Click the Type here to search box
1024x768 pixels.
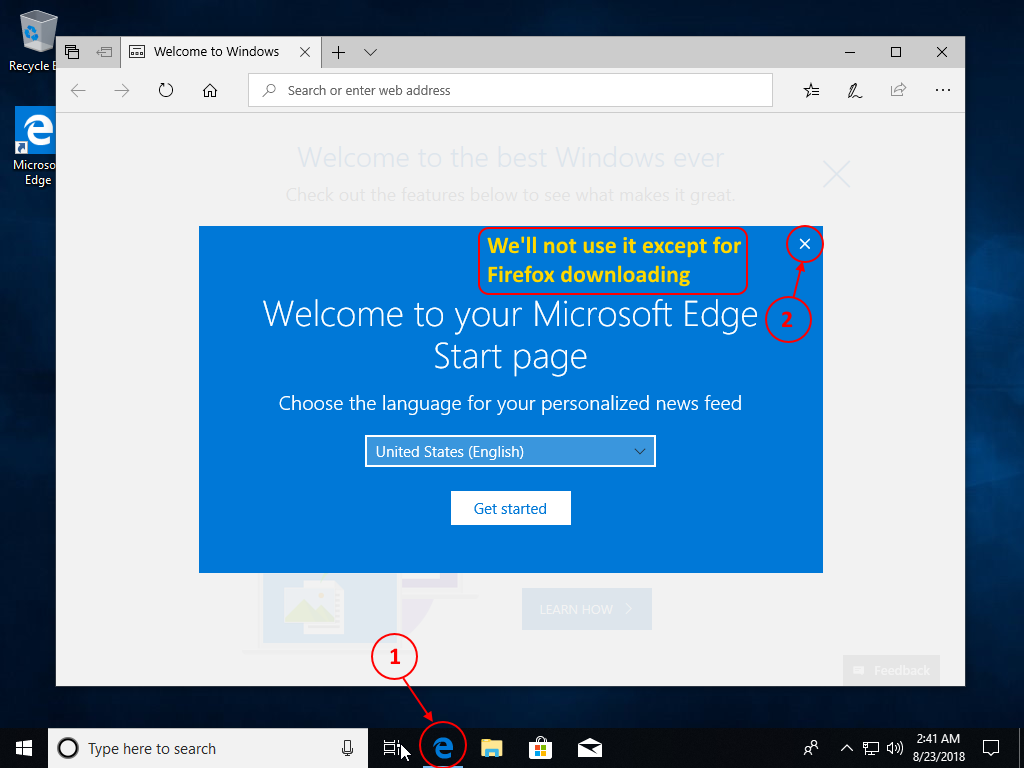206,748
